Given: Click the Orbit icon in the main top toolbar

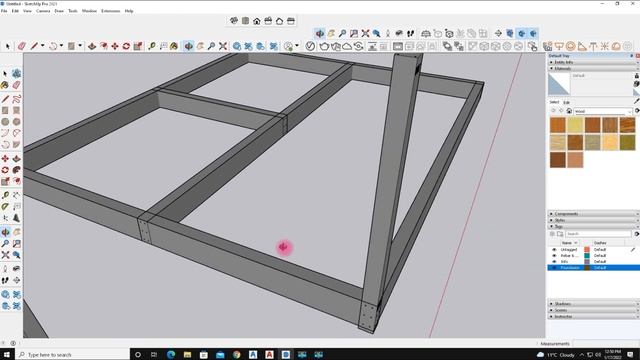Looking at the screenshot, I should (189, 46).
